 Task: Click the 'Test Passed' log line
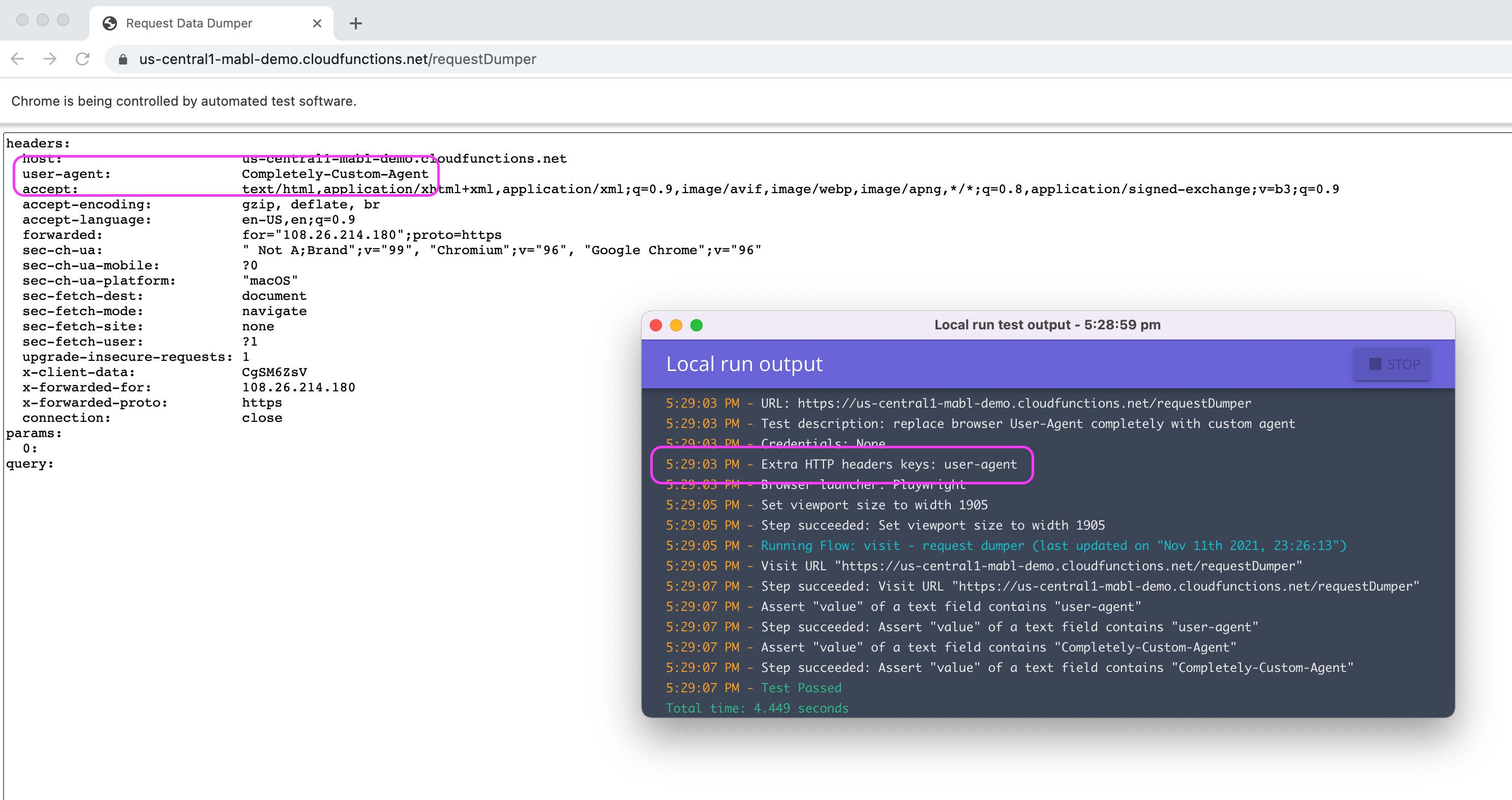801,688
